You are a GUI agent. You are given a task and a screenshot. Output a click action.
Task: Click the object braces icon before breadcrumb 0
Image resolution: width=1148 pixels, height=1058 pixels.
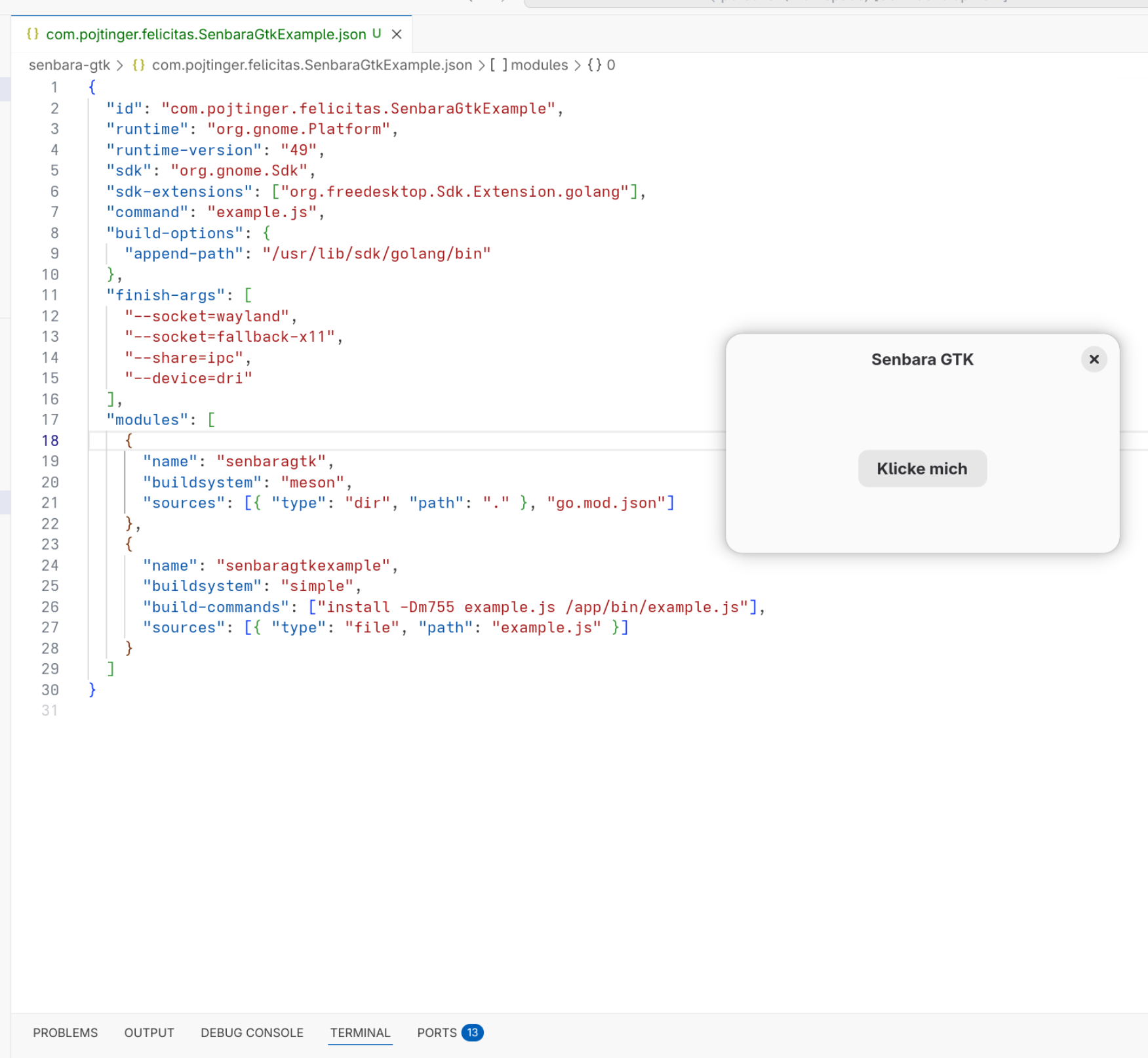tap(594, 65)
